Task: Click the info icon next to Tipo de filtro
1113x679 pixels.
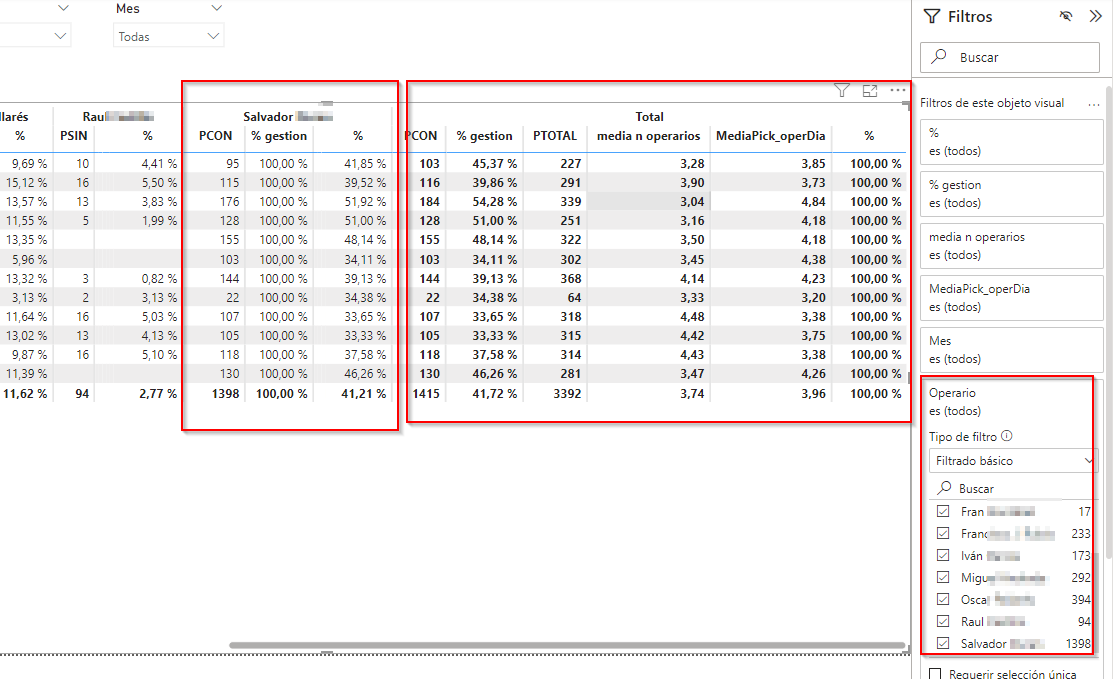Action: [x=1007, y=436]
